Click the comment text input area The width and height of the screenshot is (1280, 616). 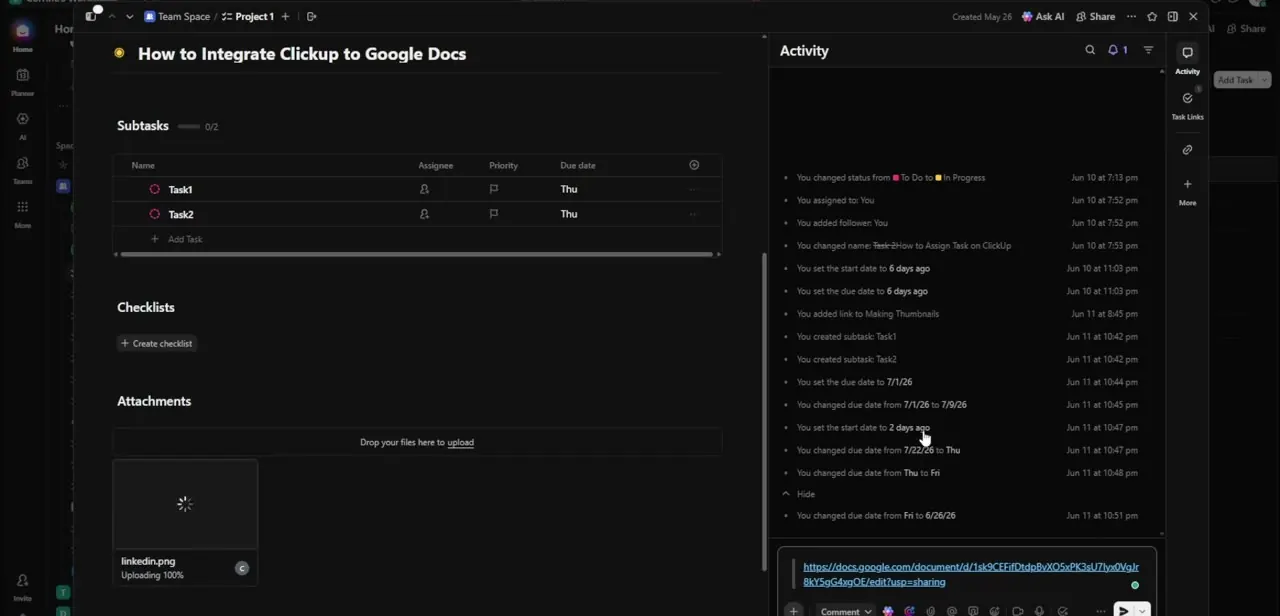tap(966, 575)
